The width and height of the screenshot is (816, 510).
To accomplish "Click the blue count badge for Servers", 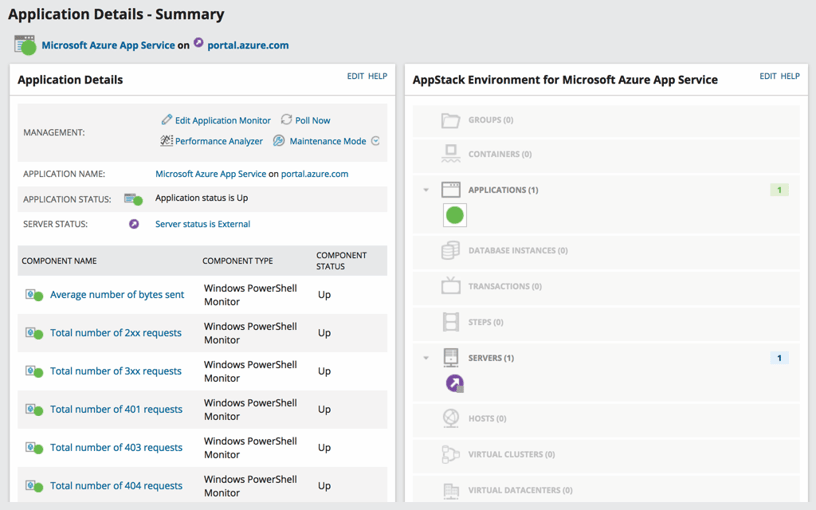I will click(x=779, y=358).
